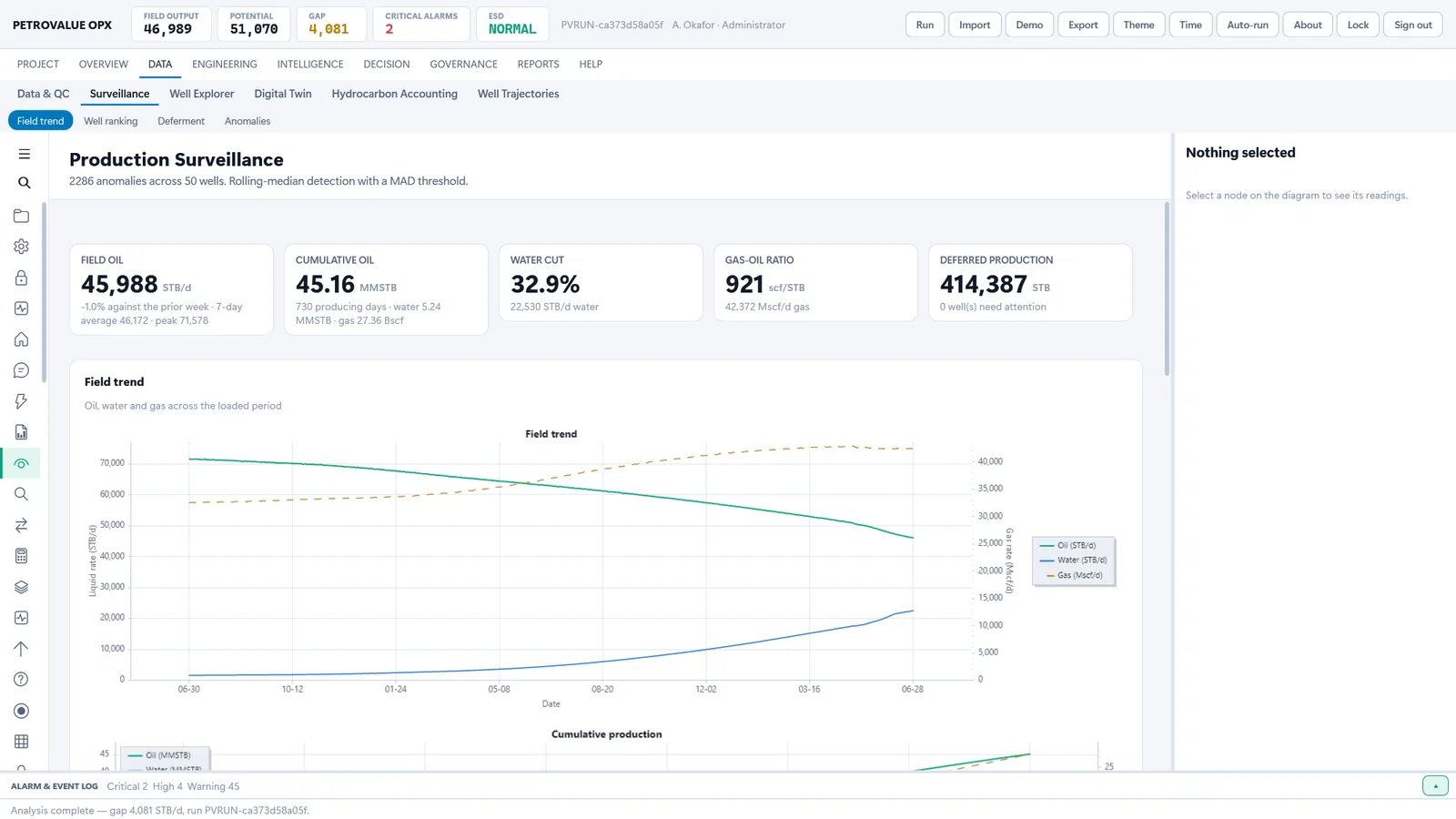Switch to the OVERVIEW tab
The width and height of the screenshot is (1456, 819).
[104, 65]
